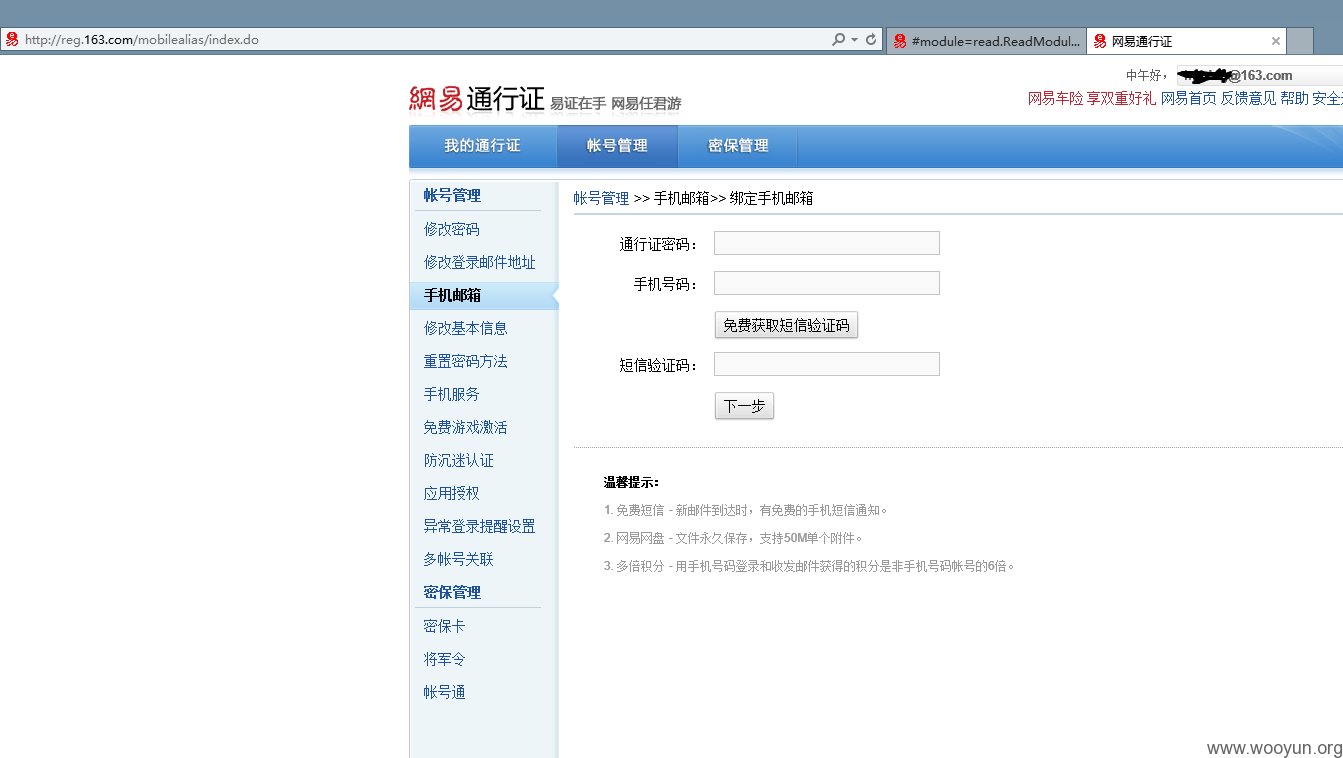Go to 网易首页 link

tap(1188, 98)
